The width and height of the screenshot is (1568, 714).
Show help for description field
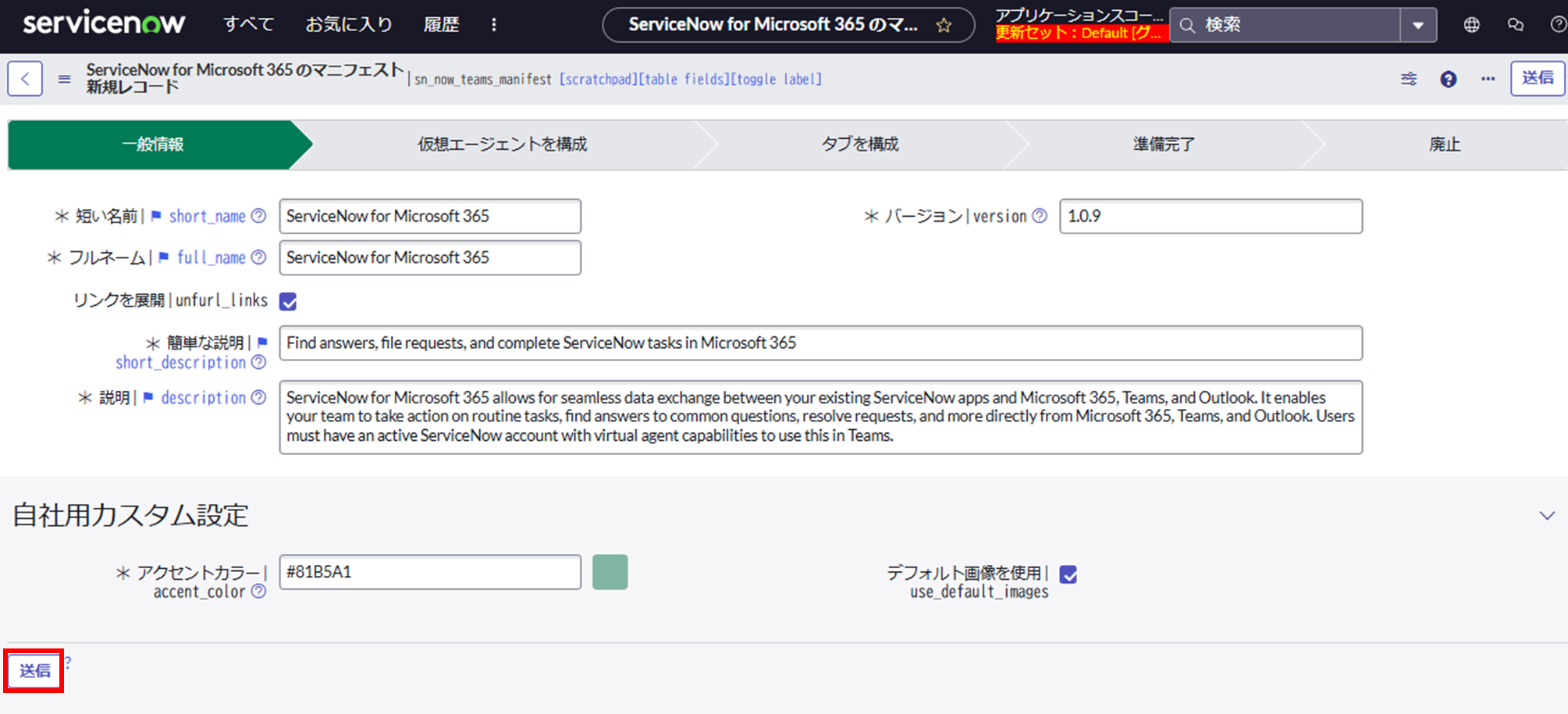[x=258, y=397]
